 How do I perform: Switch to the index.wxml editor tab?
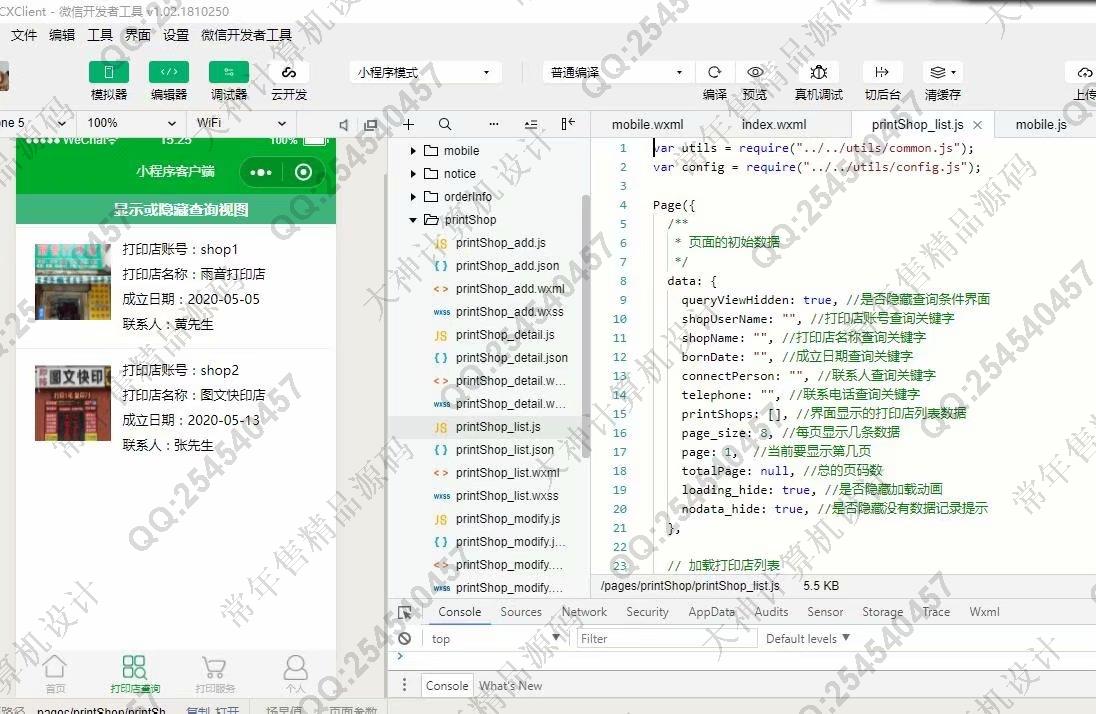[x=774, y=124]
